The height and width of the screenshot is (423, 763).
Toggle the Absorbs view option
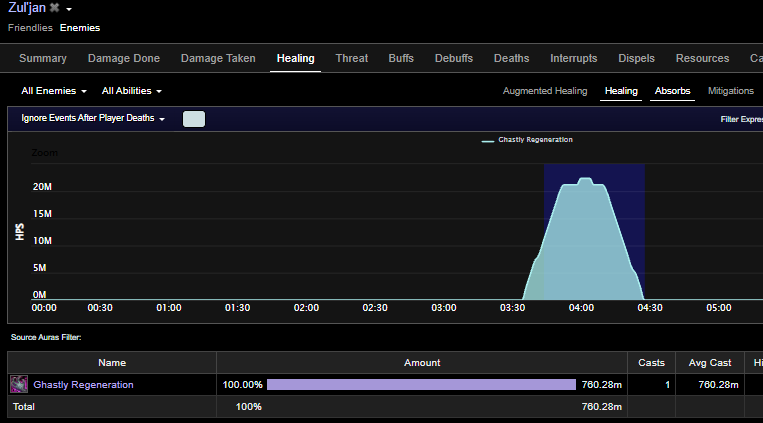pyautogui.click(x=672, y=91)
